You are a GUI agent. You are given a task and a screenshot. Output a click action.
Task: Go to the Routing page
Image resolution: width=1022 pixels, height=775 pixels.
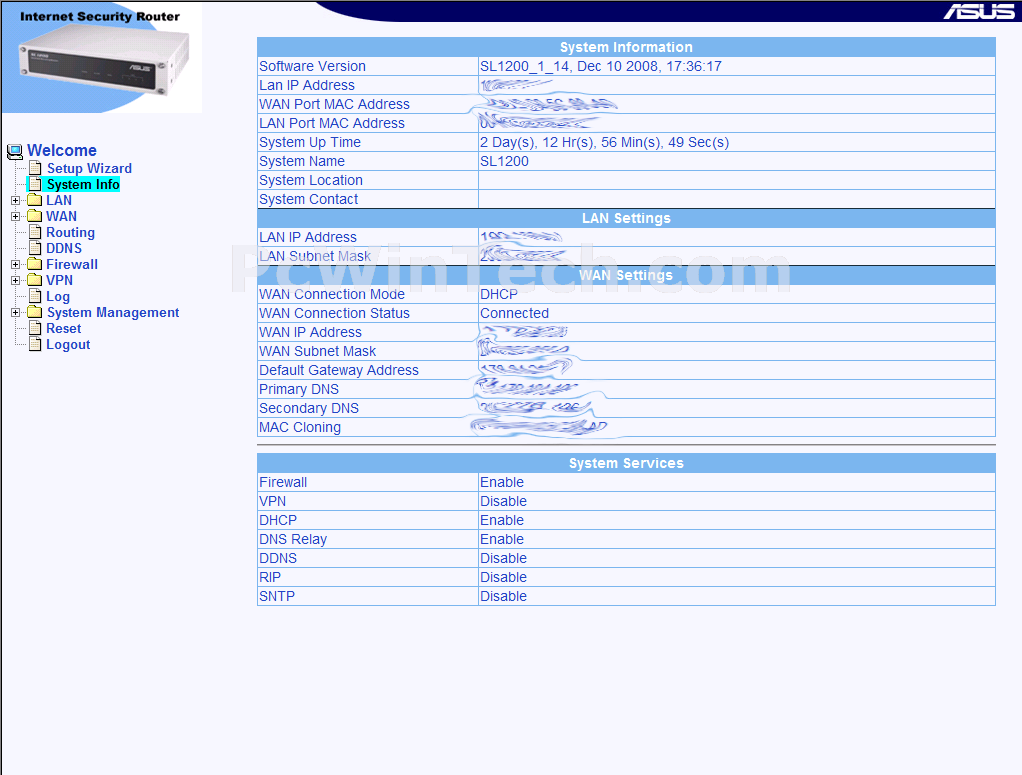[x=70, y=233]
